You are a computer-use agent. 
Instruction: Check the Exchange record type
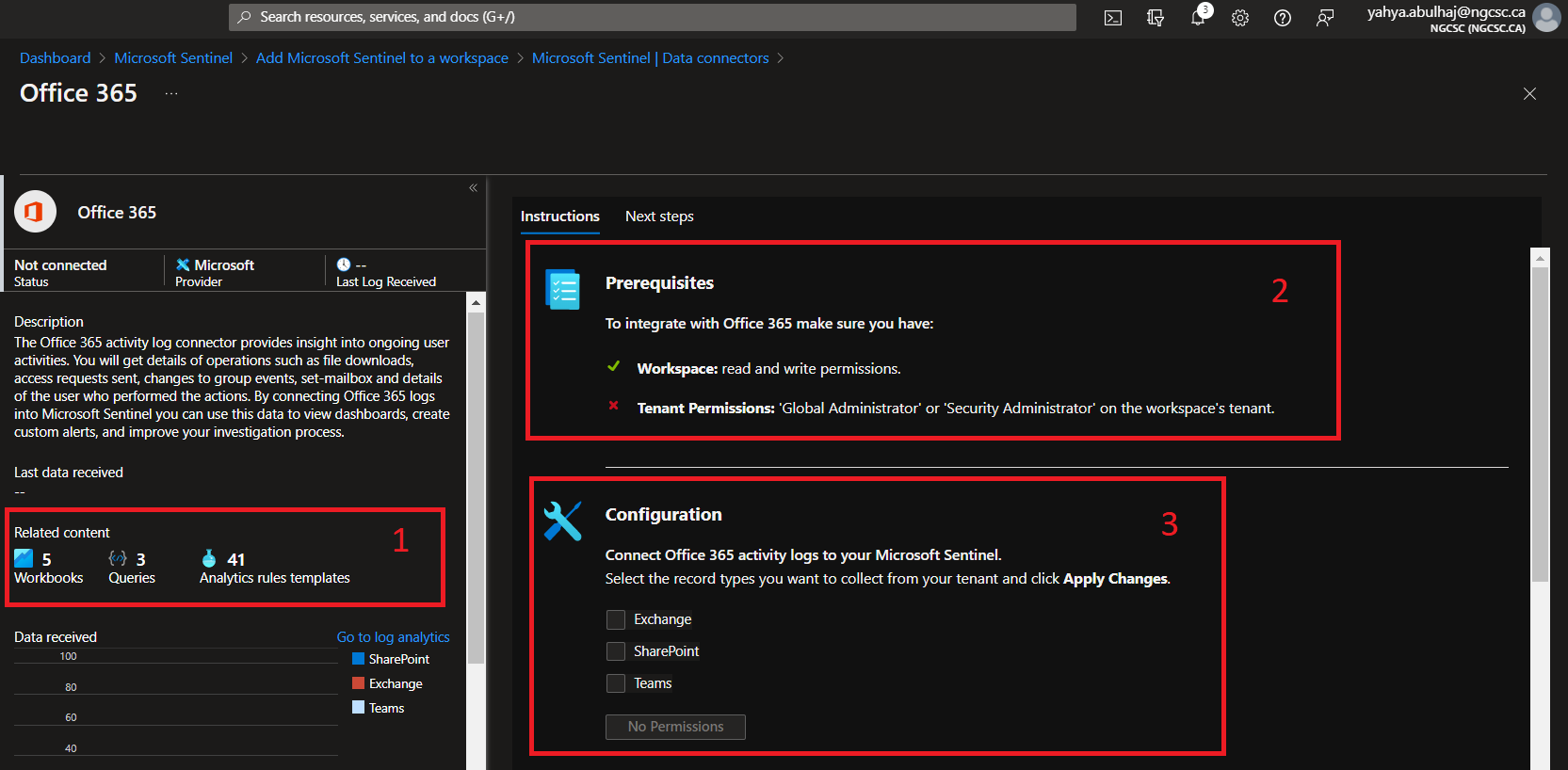pyautogui.click(x=616, y=619)
